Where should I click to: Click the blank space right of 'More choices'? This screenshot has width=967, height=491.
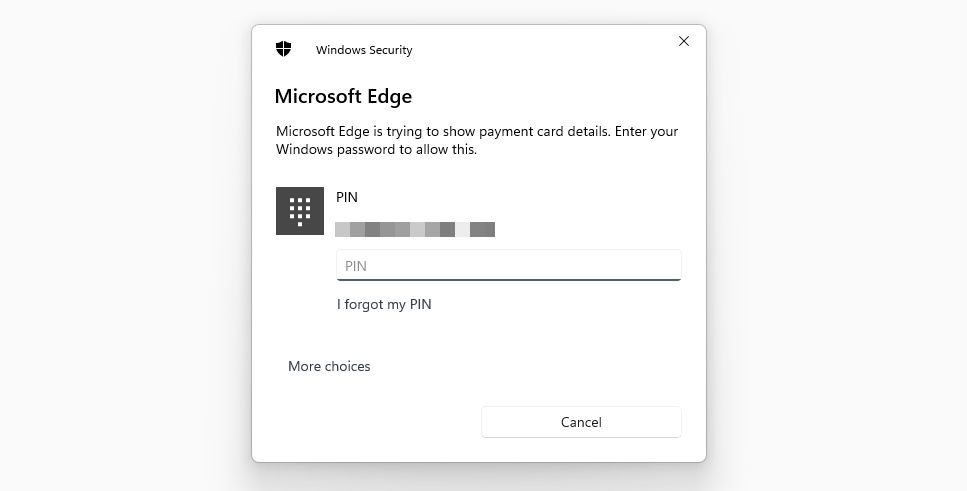(x=530, y=366)
